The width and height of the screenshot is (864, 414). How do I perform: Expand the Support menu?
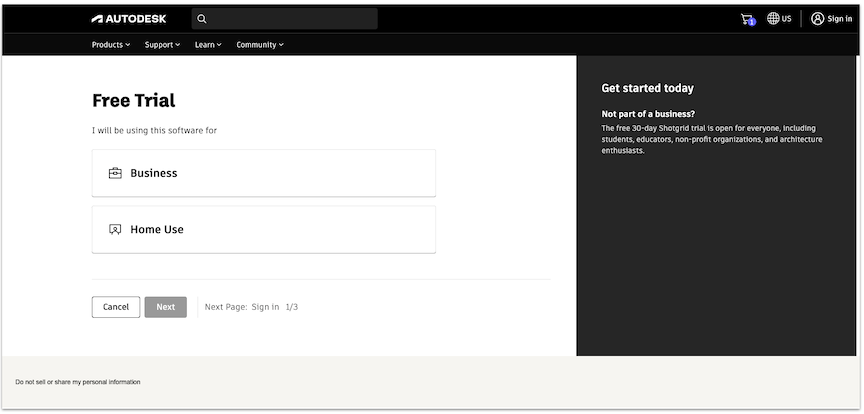[162, 45]
